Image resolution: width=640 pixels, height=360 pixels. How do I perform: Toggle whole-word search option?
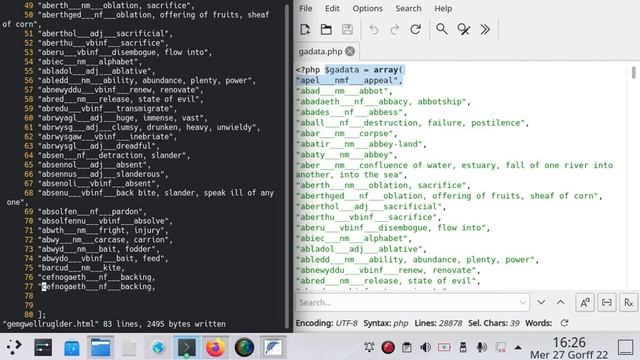(607, 302)
